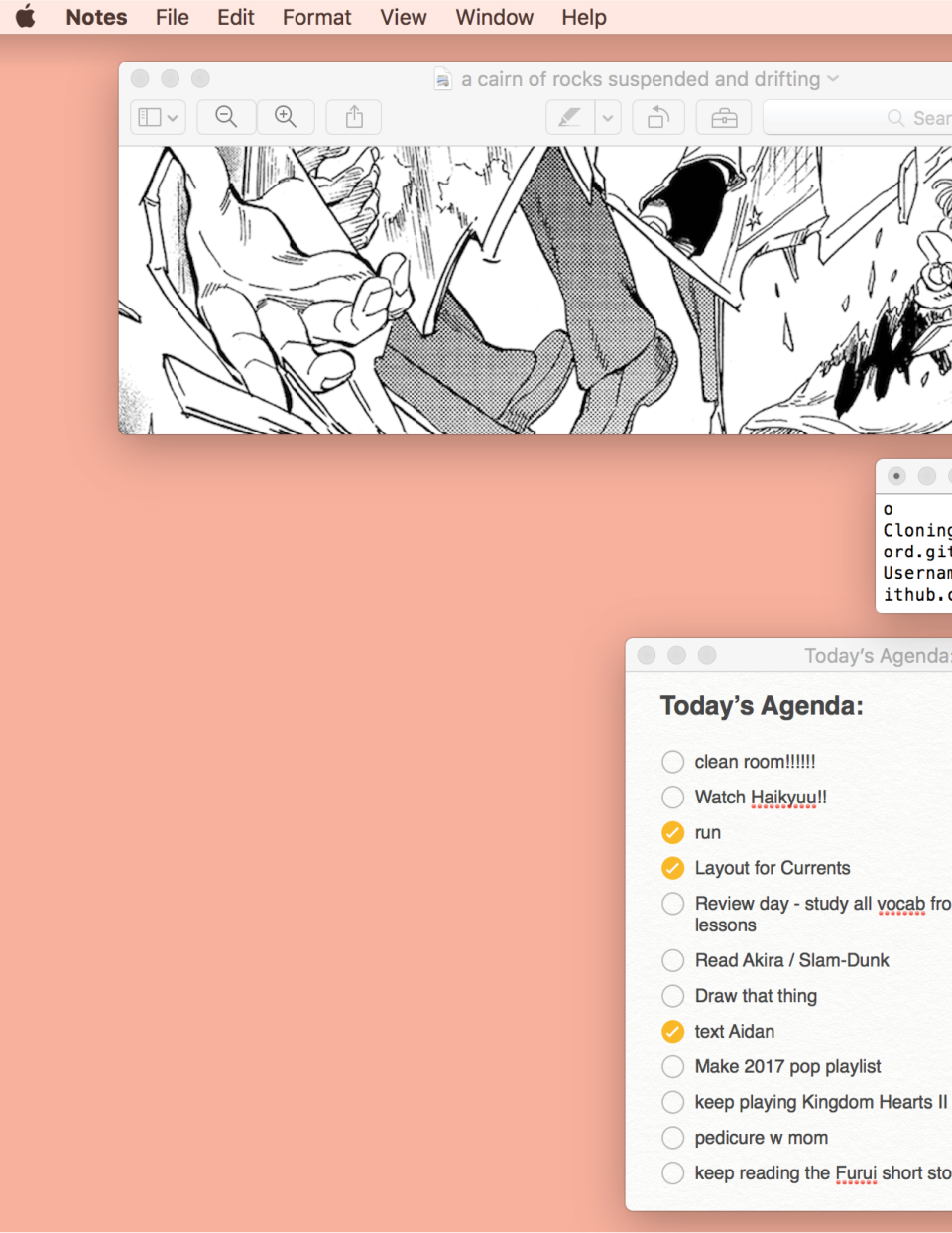Rotate the Preview image

pos(658,117)
